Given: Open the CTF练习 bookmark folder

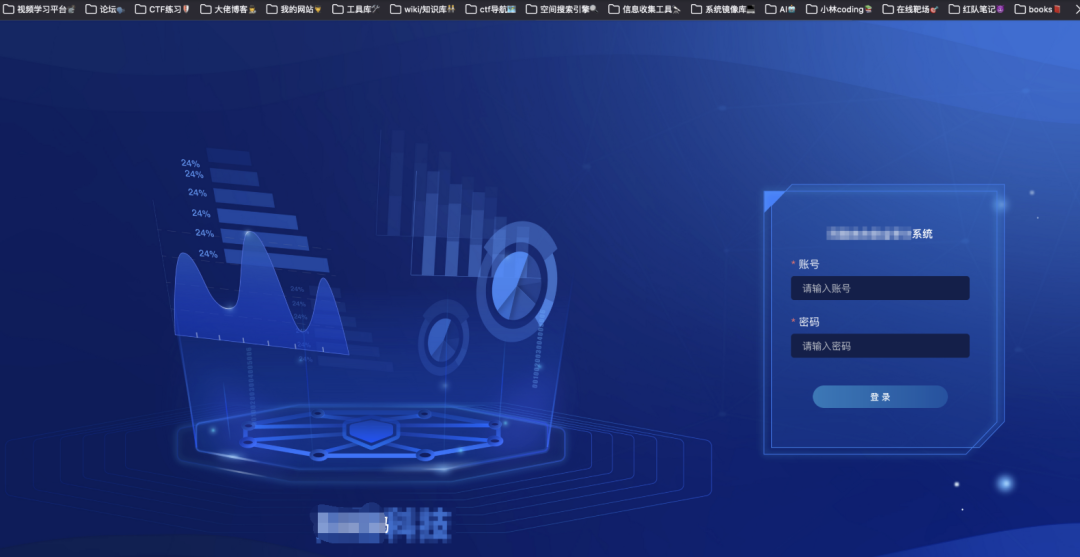Looking at the screenshot, I should [163, 10].
